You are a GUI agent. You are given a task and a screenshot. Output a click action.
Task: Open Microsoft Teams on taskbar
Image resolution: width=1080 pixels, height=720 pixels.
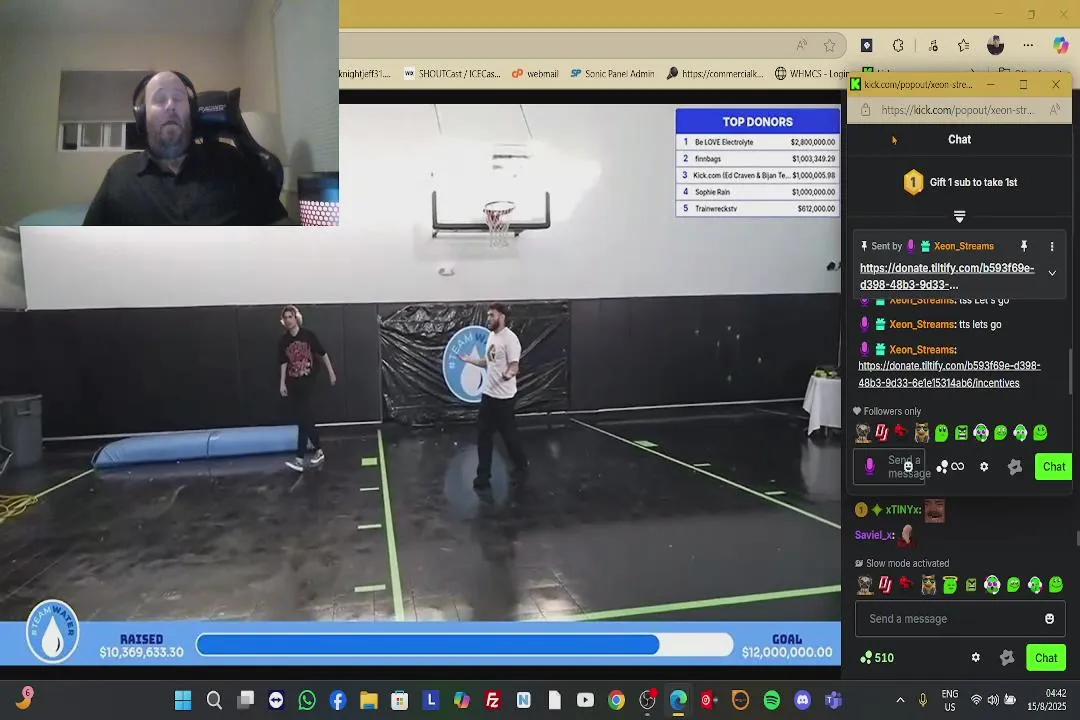[x=833, y=701]
